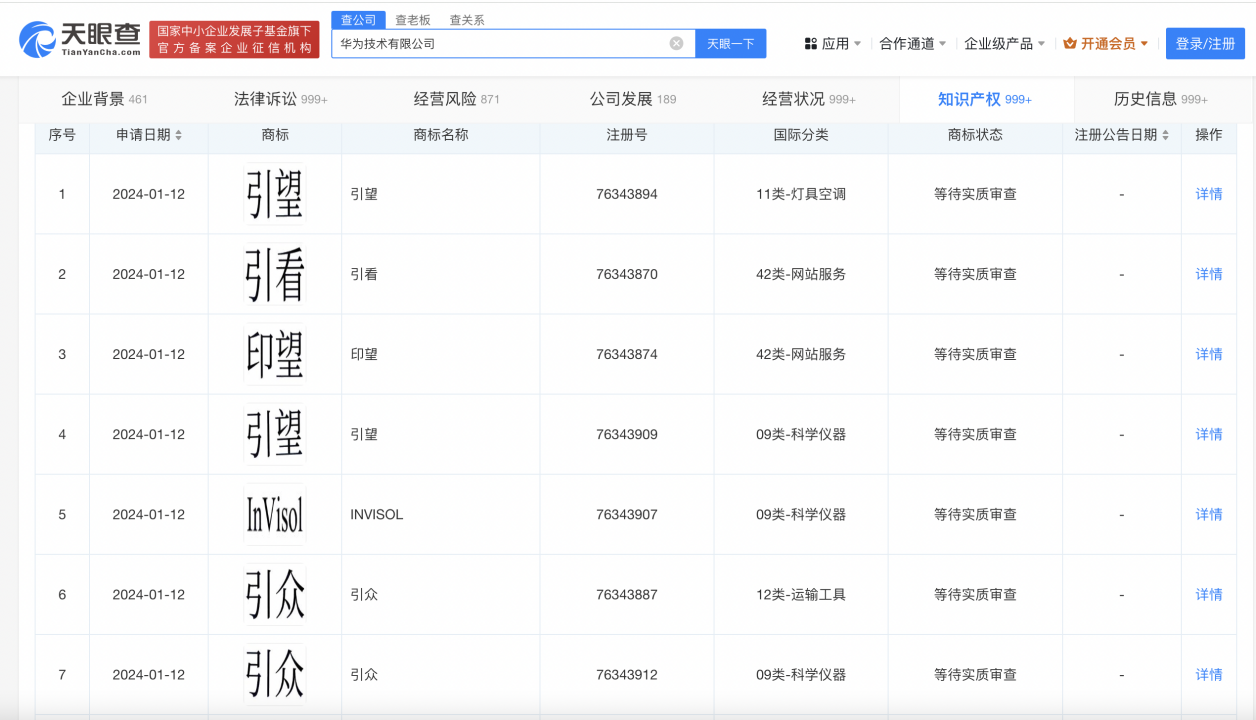Toggle sorting on the 申请日期 column
This screenshot has height=720, width=1256.
pos(180,135)
